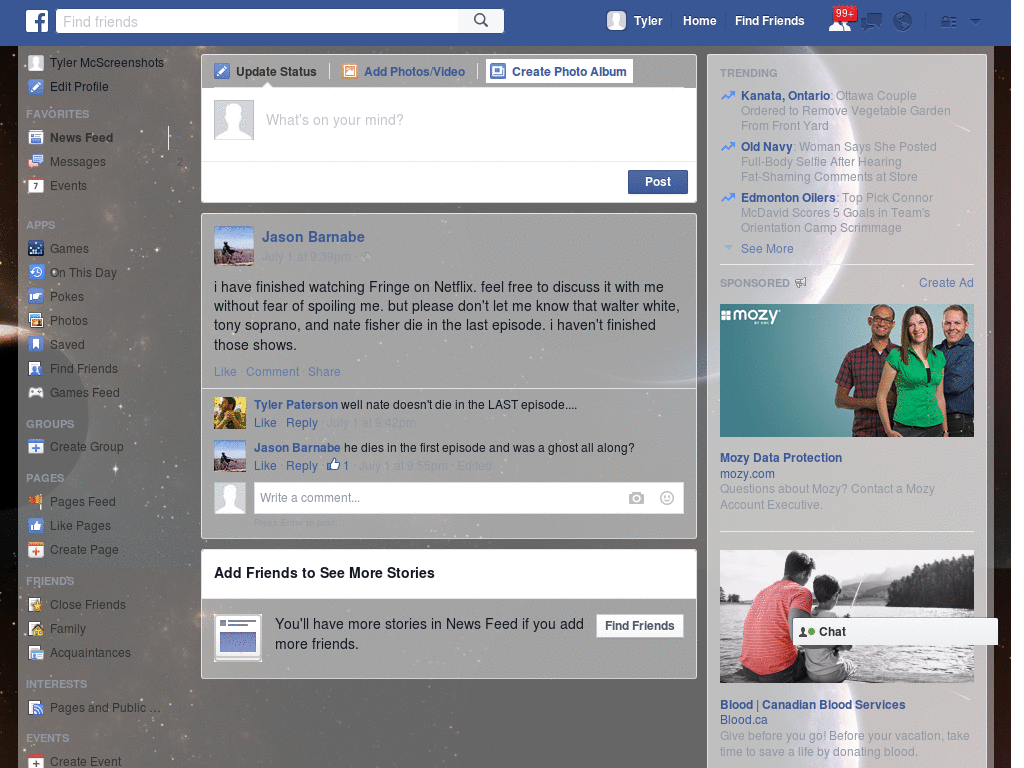
Task: Expand See More trending topics
Action: tap(767, 249)
